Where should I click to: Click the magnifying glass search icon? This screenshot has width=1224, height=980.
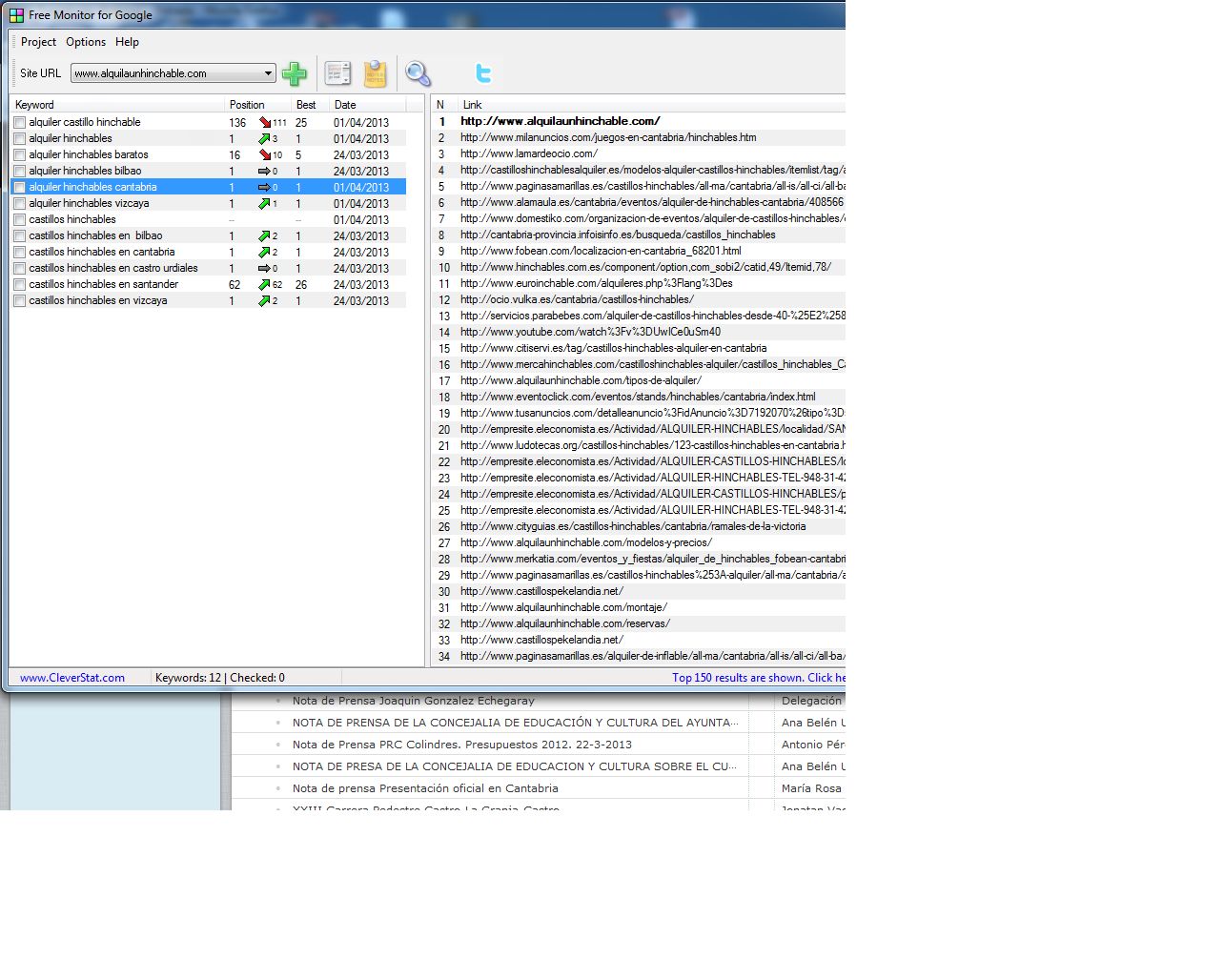click(x=418, y=73)
